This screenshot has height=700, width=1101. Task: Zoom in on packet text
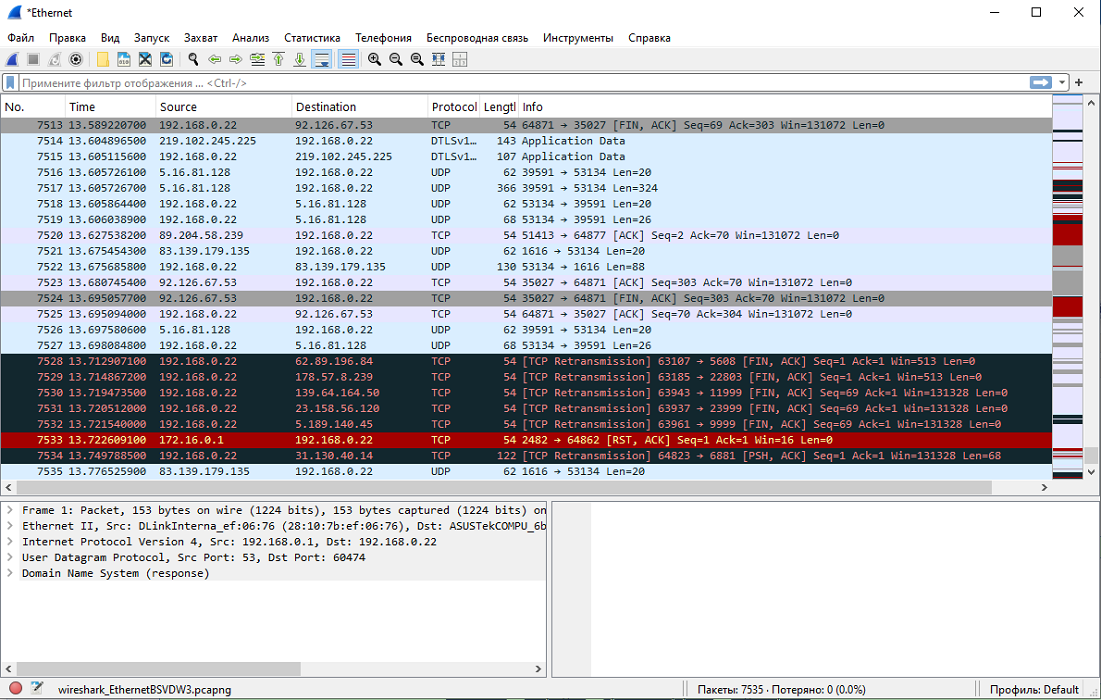[x=374, y=60]
